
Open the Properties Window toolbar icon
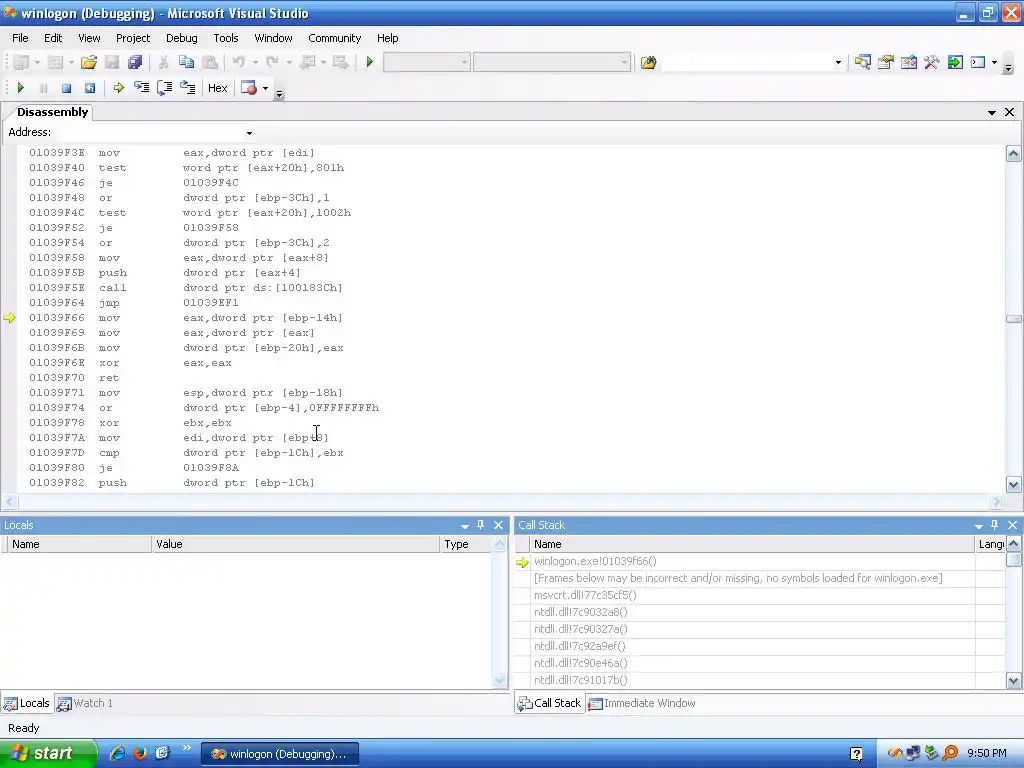886,63
